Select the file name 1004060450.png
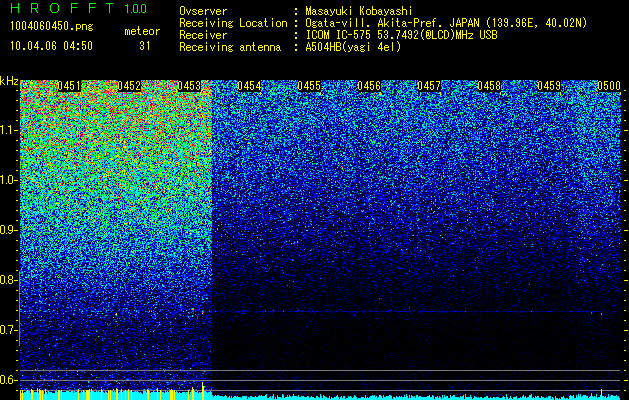The height and width of the screenshot is (400, 629). pyautogui.click(x=52, y=27)
